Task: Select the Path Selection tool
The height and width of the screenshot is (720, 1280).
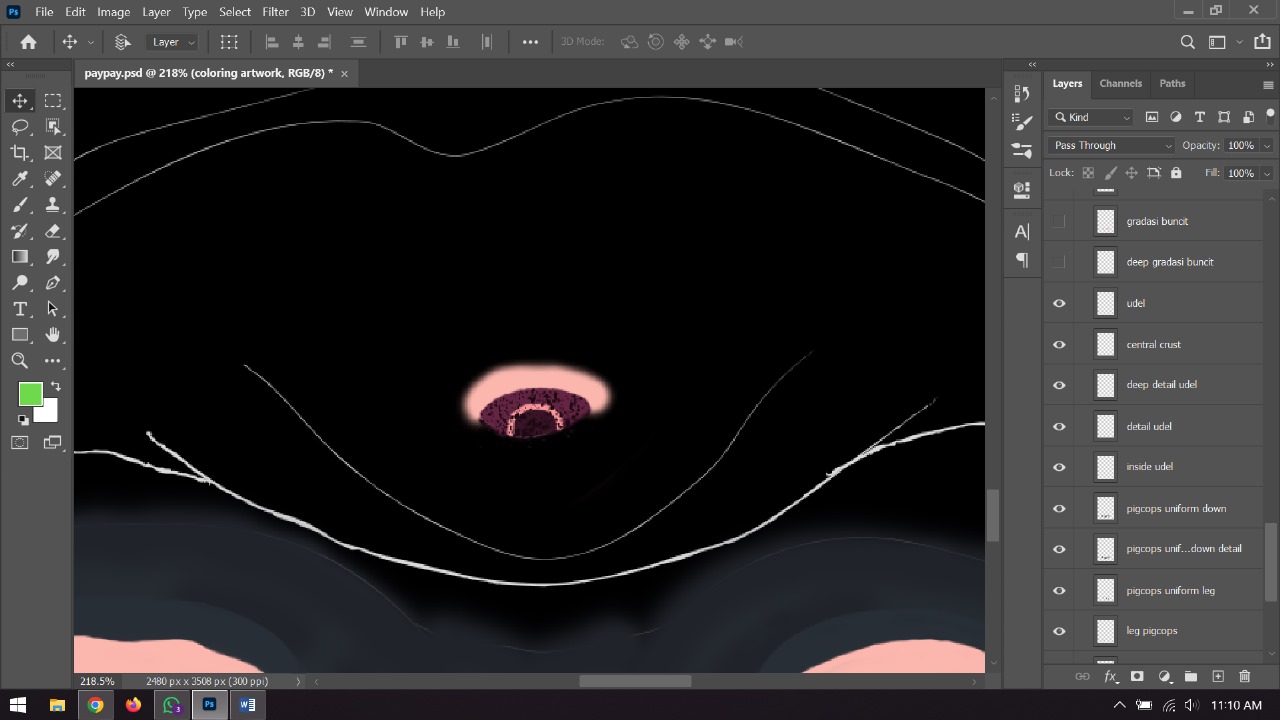Action: click(x=53, y=309)
